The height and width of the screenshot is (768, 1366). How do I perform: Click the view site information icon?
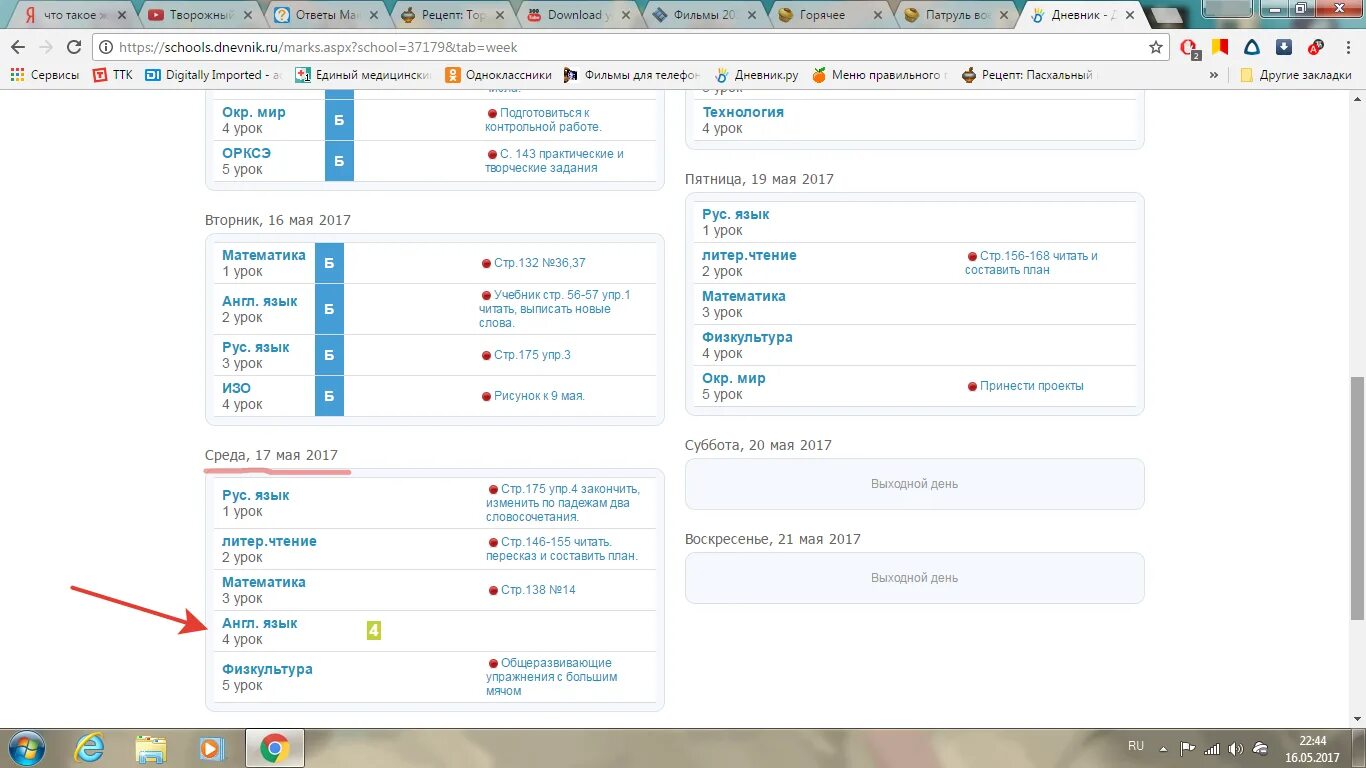click(106, 47)
